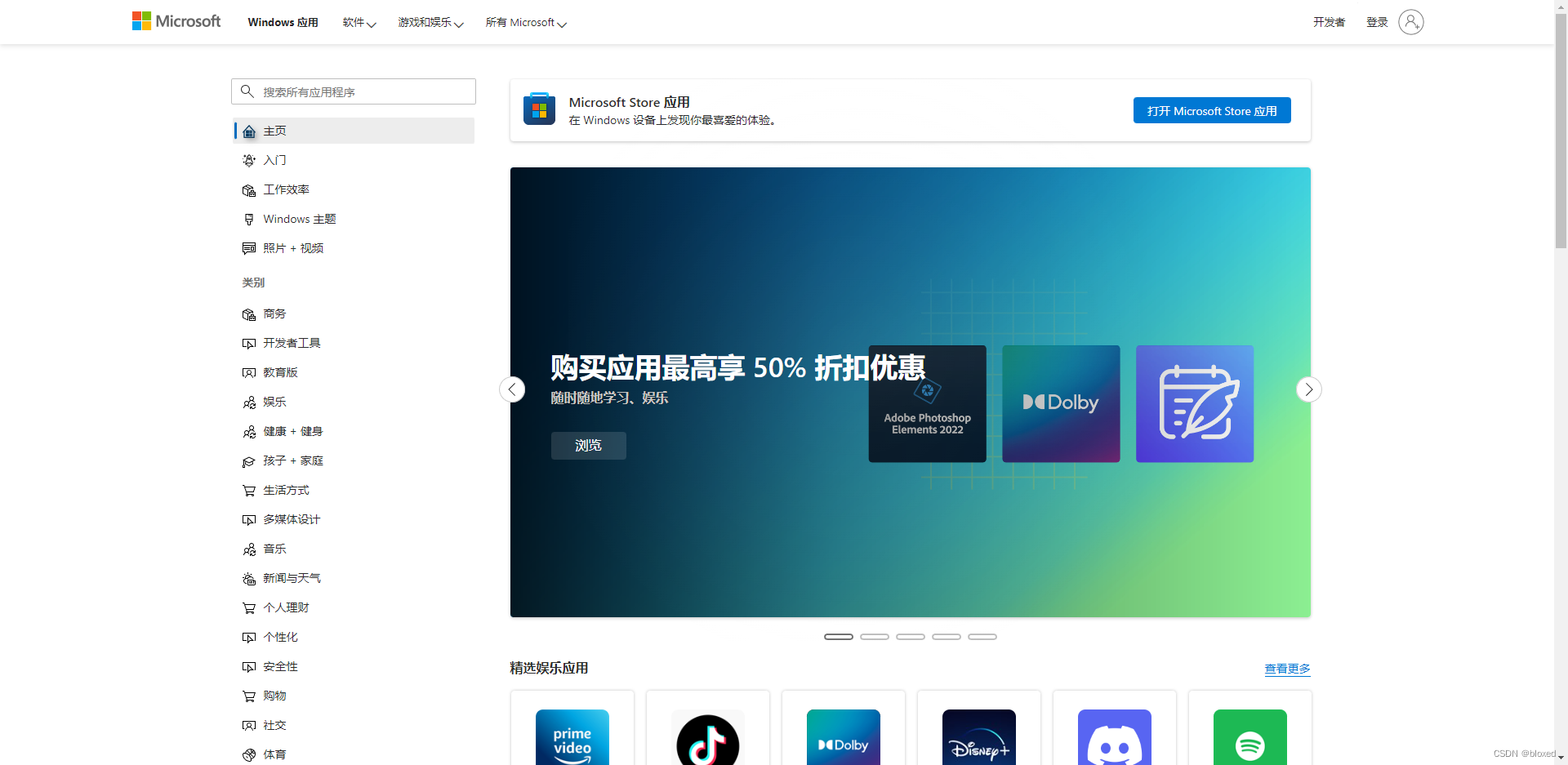Expand the 游戏和娱乐 dropdown
Image resolution: width=1568 pixels, height=765 pixels.
click(x=430, y=22)
